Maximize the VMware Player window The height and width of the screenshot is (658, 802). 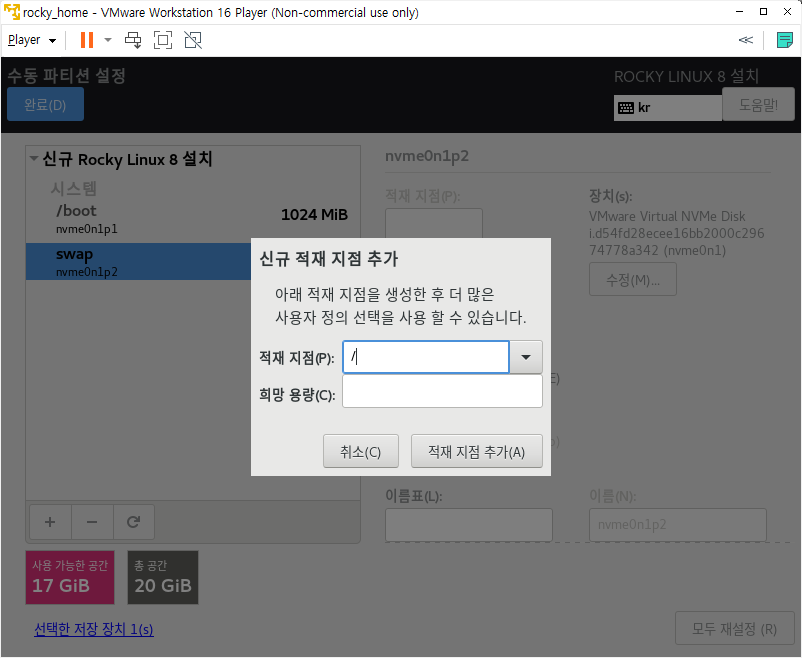tap(763, 11)
